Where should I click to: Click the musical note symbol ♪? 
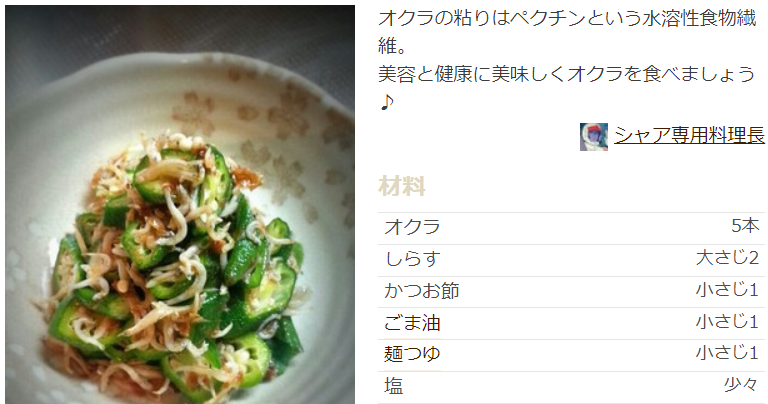click(x=387, y=102)
